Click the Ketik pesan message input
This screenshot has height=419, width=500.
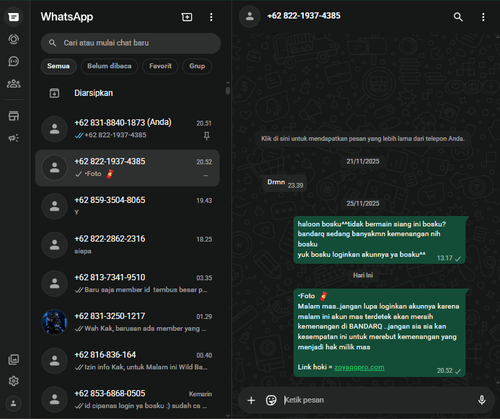coord(377,400)
